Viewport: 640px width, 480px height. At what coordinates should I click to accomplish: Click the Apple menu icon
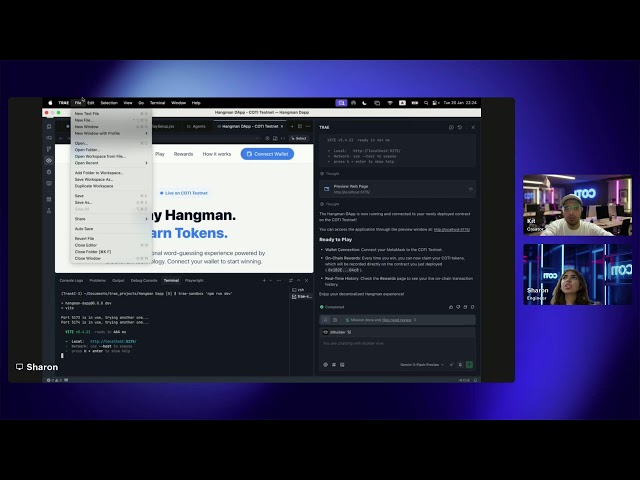coord(50,103)
